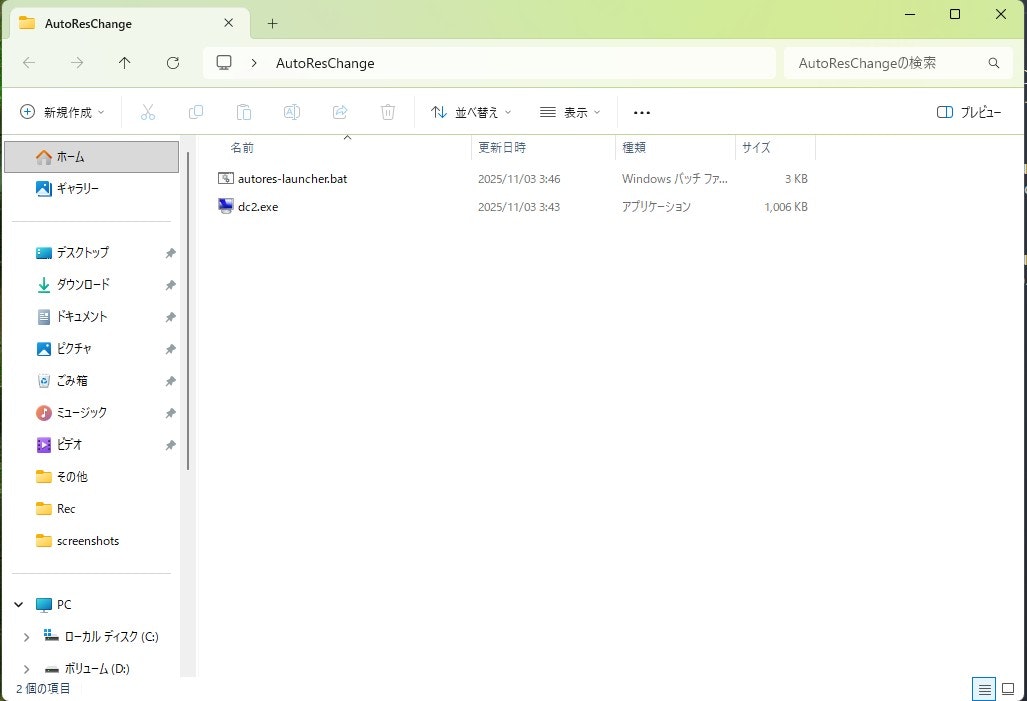Click chevron before AutoResChange in address bar
This screenshot has height=701, width=1027.
coord(253,63)
